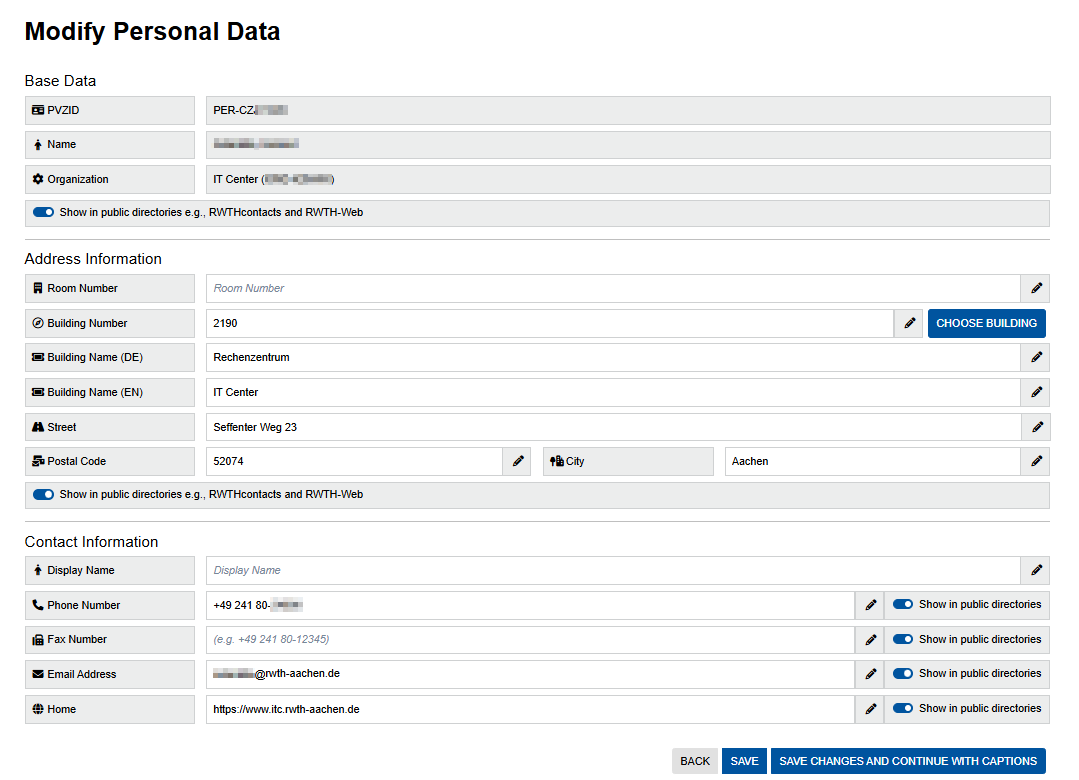The image size is (1079, 780).
Task: Click the edit pencil for Building Number
Action: coord(908,323)
